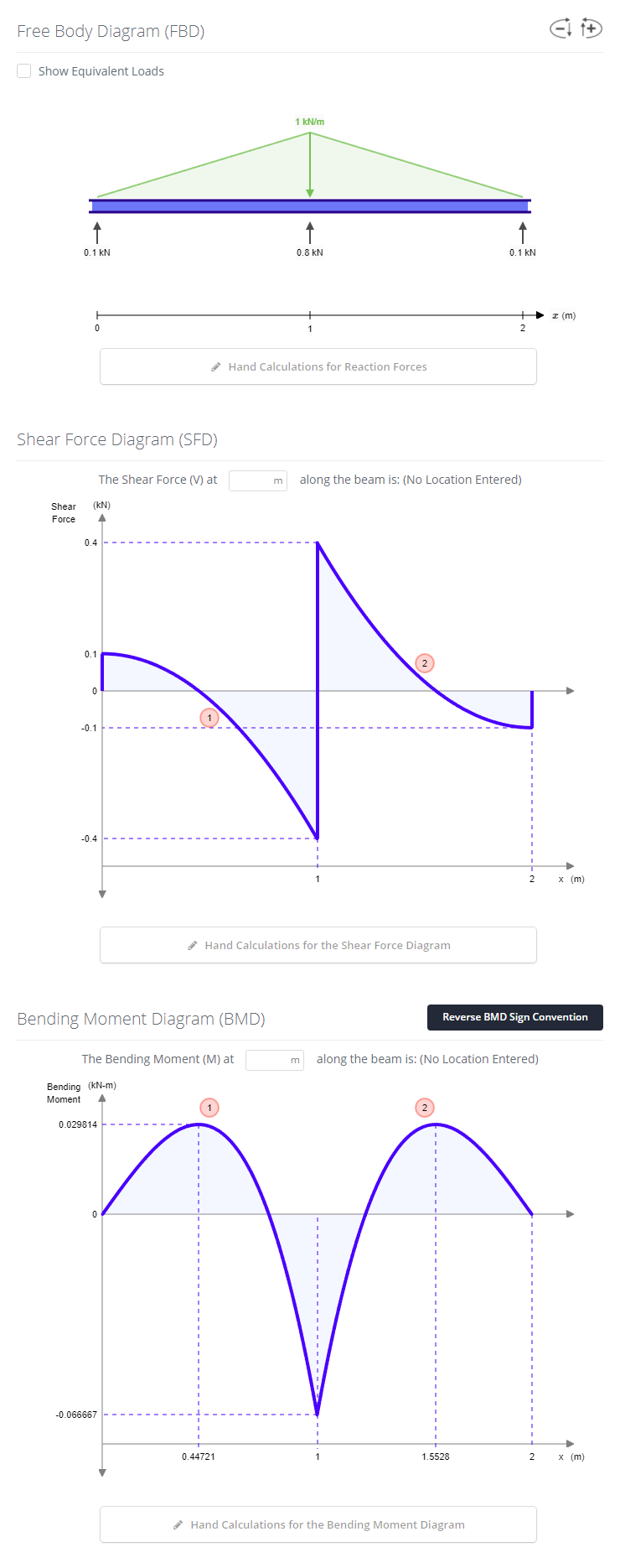Select the clockwise-negative sign convention icon
Screen dimensions: 620x1568
point(560,28)
